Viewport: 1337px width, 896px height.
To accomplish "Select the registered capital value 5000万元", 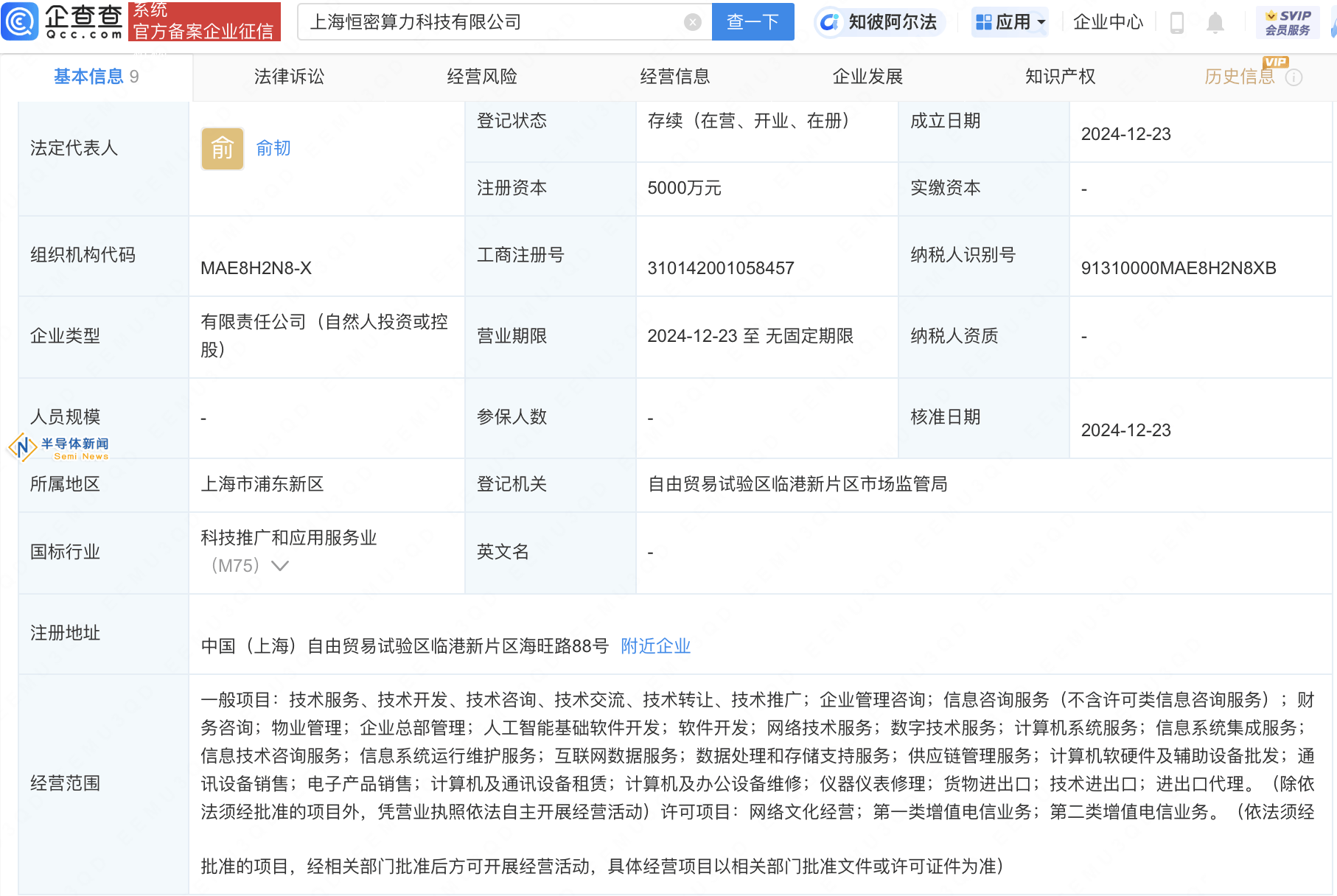I will [684, 188].
